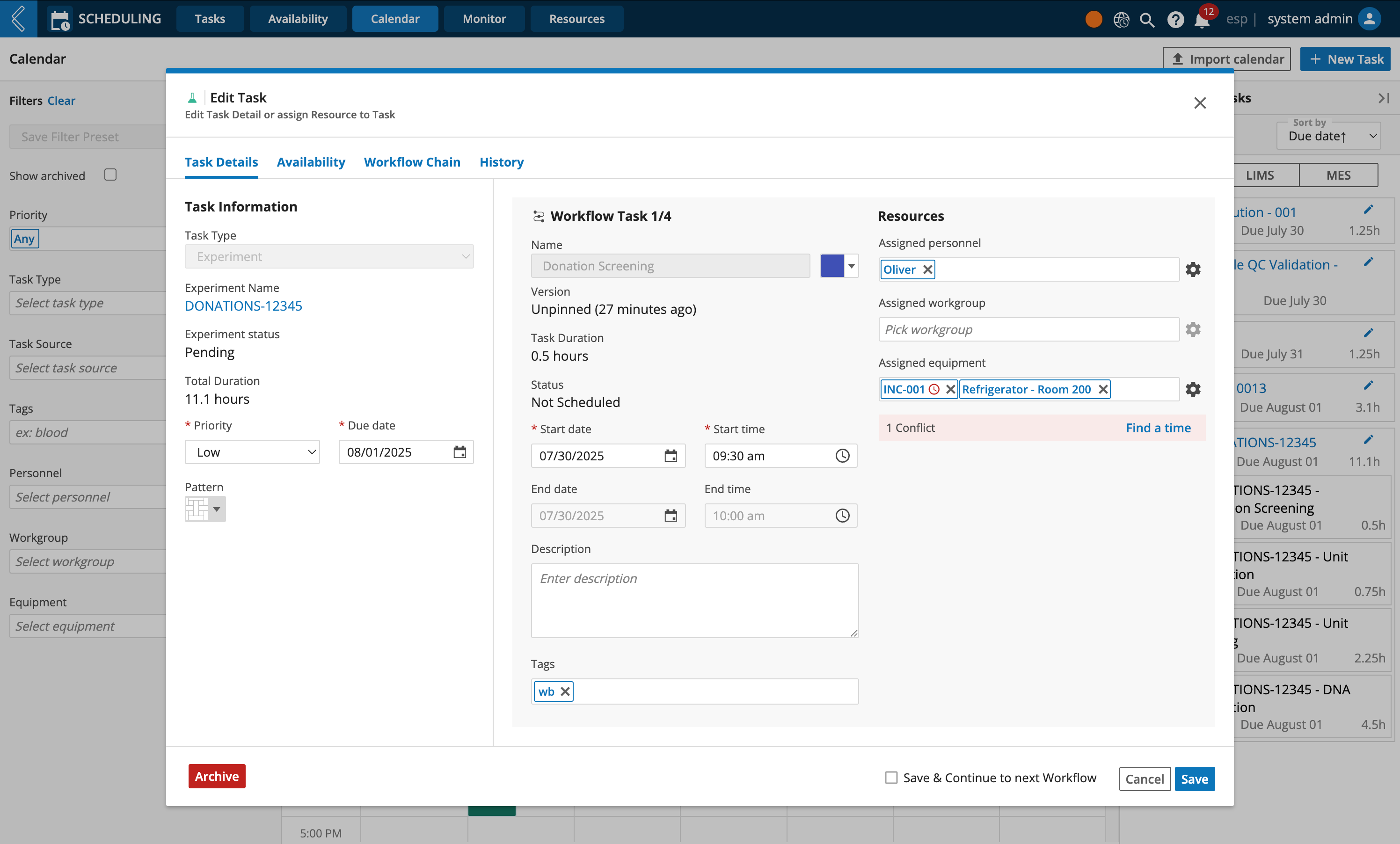The image size is (1400, 844).
Task: Open Start time clock picker
Action: click(842, 456)
